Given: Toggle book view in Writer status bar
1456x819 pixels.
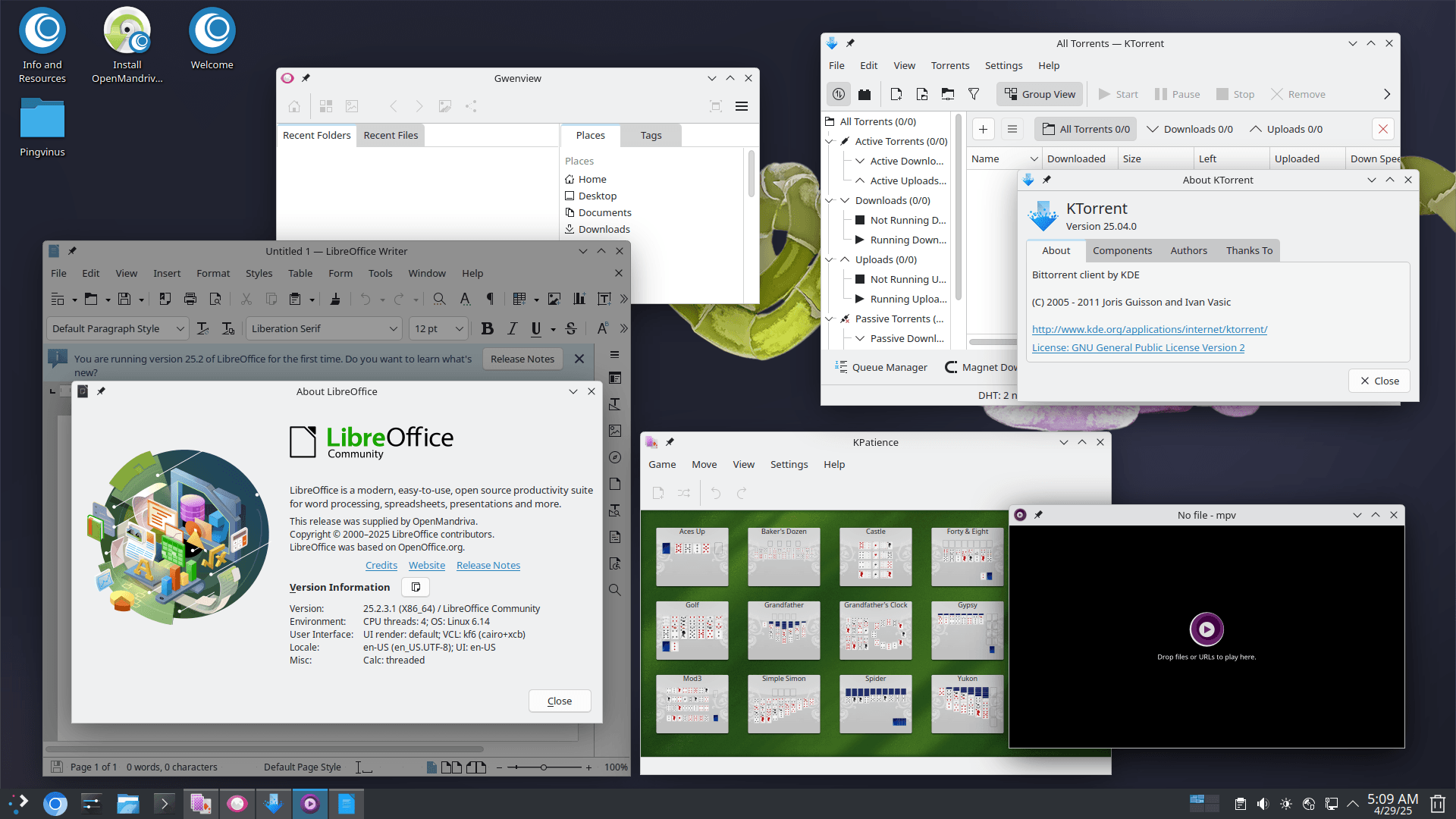Looking at the screenshot, I should click(476, 767).
